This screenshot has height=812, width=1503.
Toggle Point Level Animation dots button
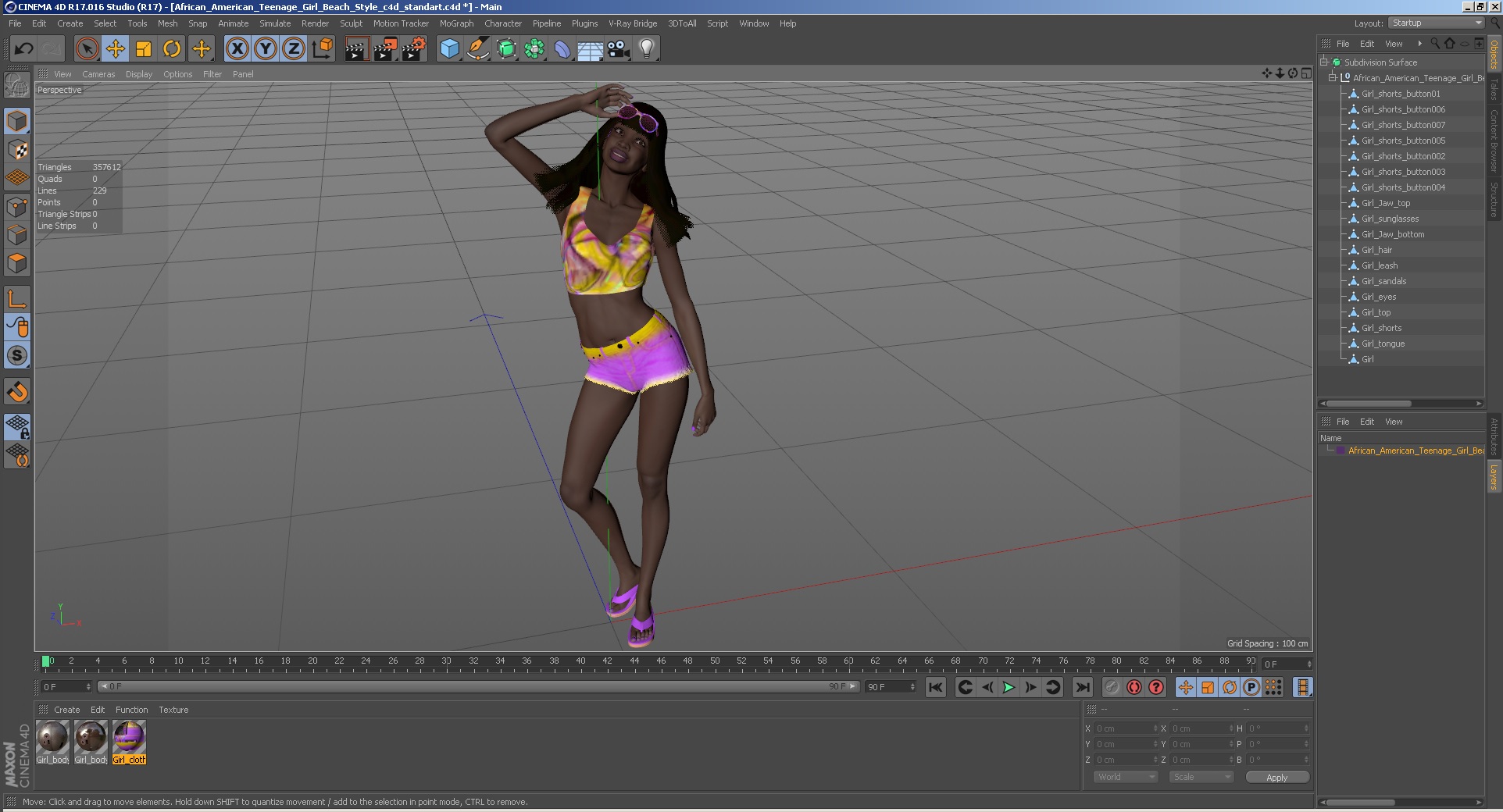click(x=1273, y=687)
